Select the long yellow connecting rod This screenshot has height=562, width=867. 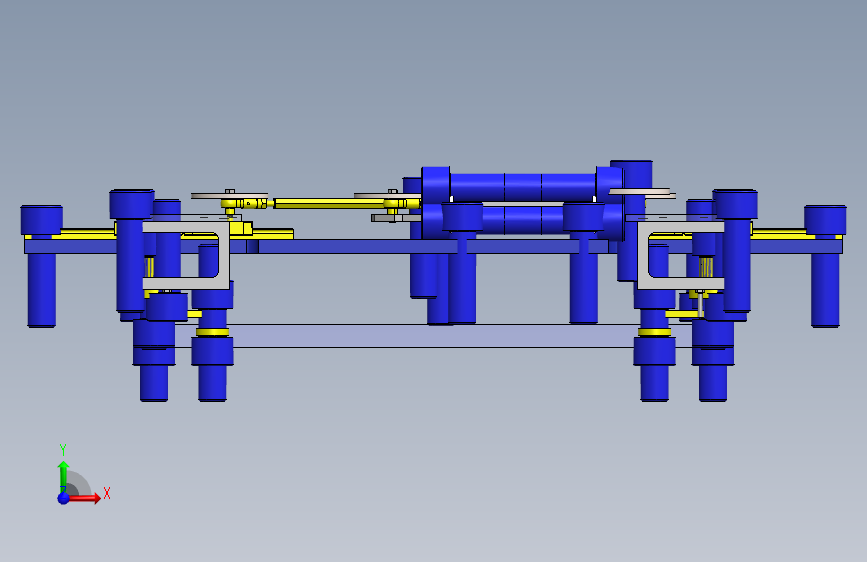click(329, 204)
